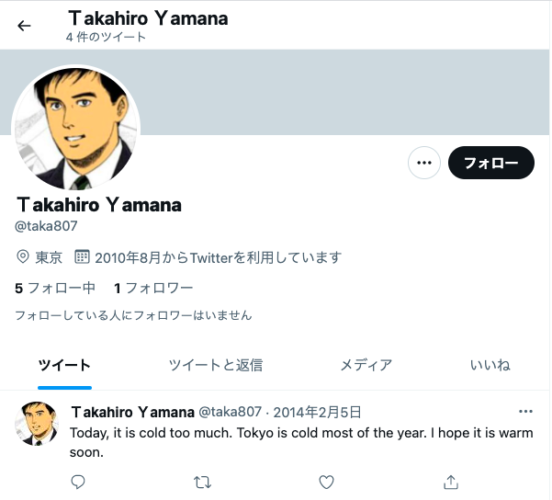552x500 pixels.
Task: Open the large profile avatar picture
Action: point(76,129)
